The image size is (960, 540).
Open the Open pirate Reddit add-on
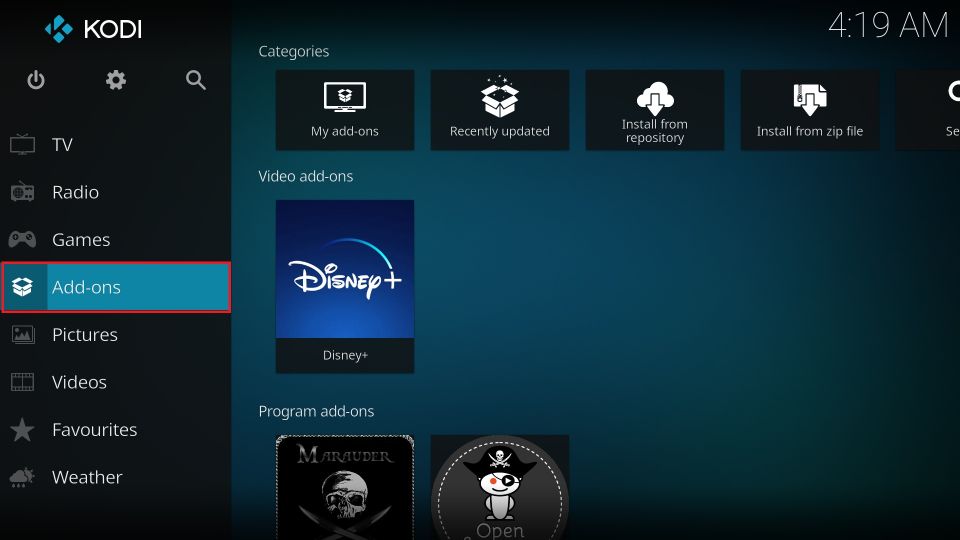click(x=500, y=487)
